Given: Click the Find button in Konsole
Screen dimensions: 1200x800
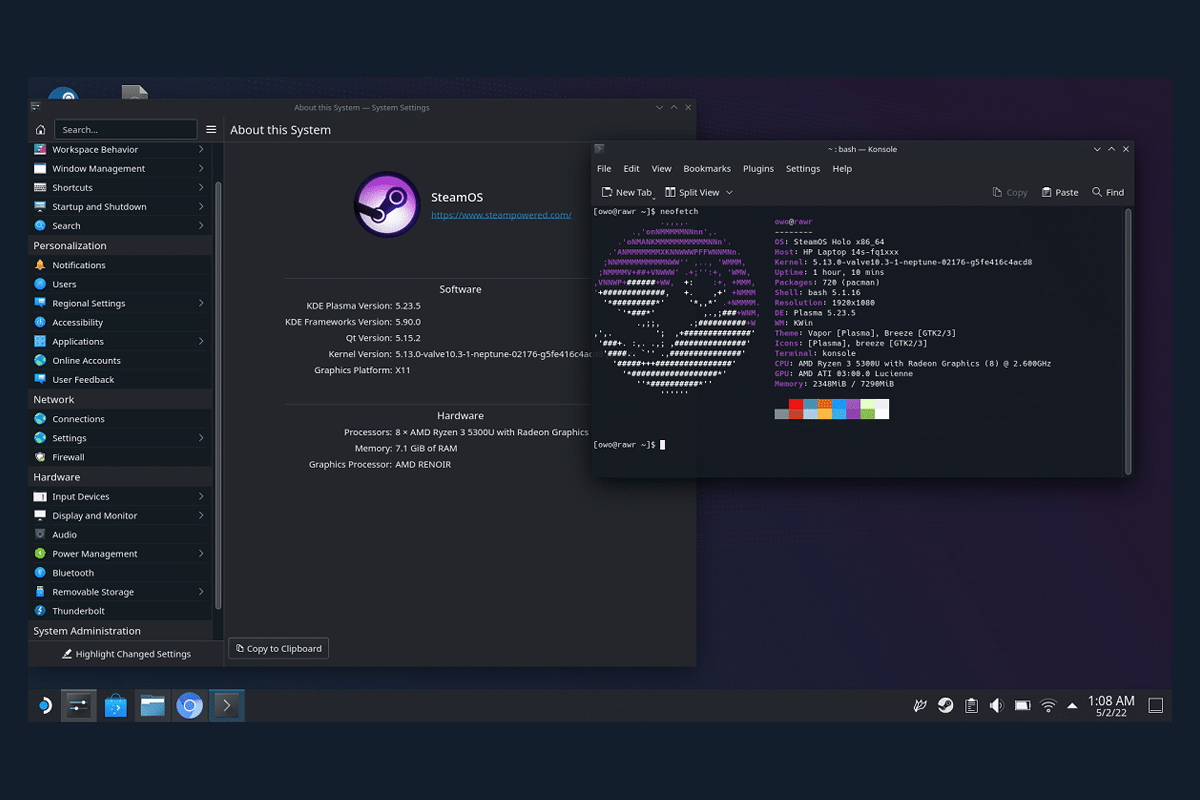Looking at the screenshot, I should [1108, 192].
